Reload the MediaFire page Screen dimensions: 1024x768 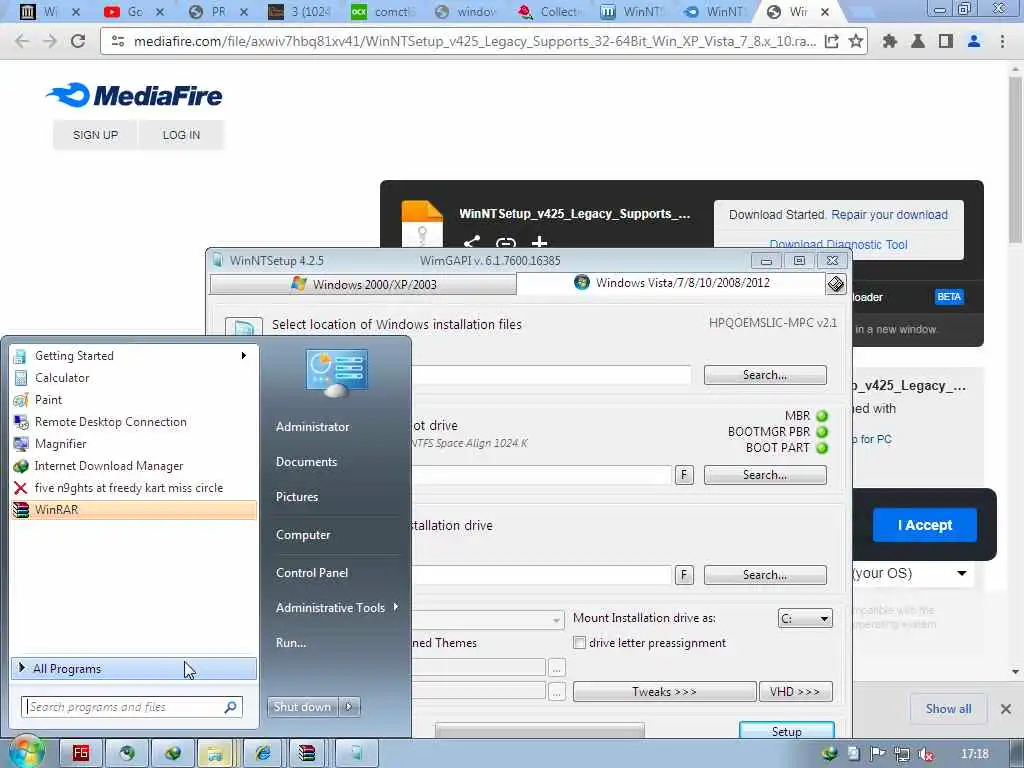tap(78, 41)
